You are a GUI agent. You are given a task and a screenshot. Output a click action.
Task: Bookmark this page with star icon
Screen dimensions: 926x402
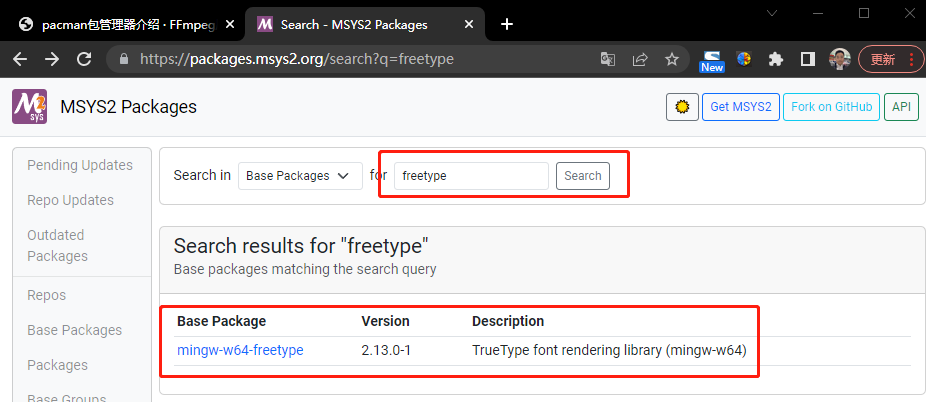[672, 59]
